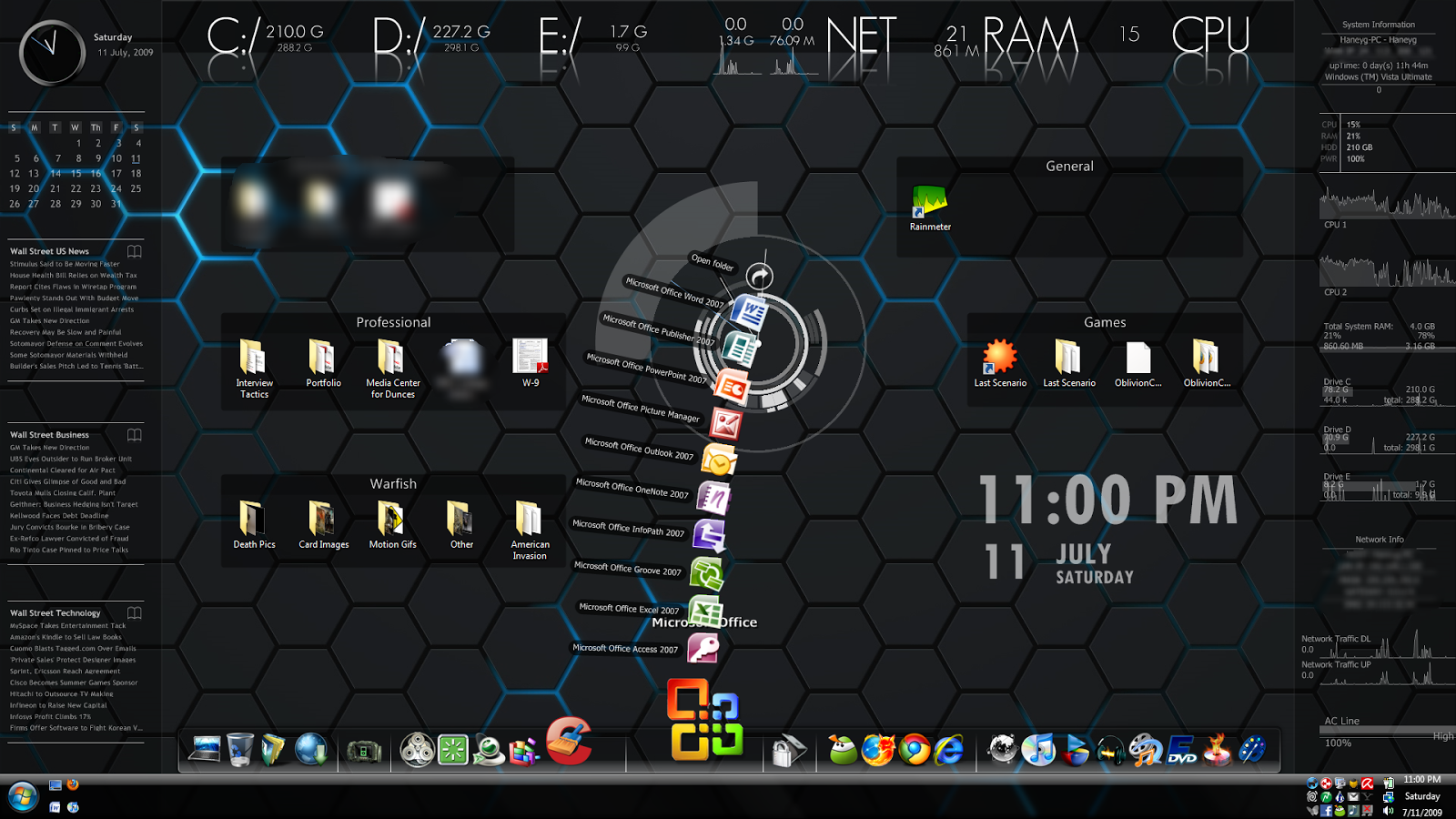Click Facebook icon in system tray
Screen dimensions: 1456x819
(x=1326, y=810)
